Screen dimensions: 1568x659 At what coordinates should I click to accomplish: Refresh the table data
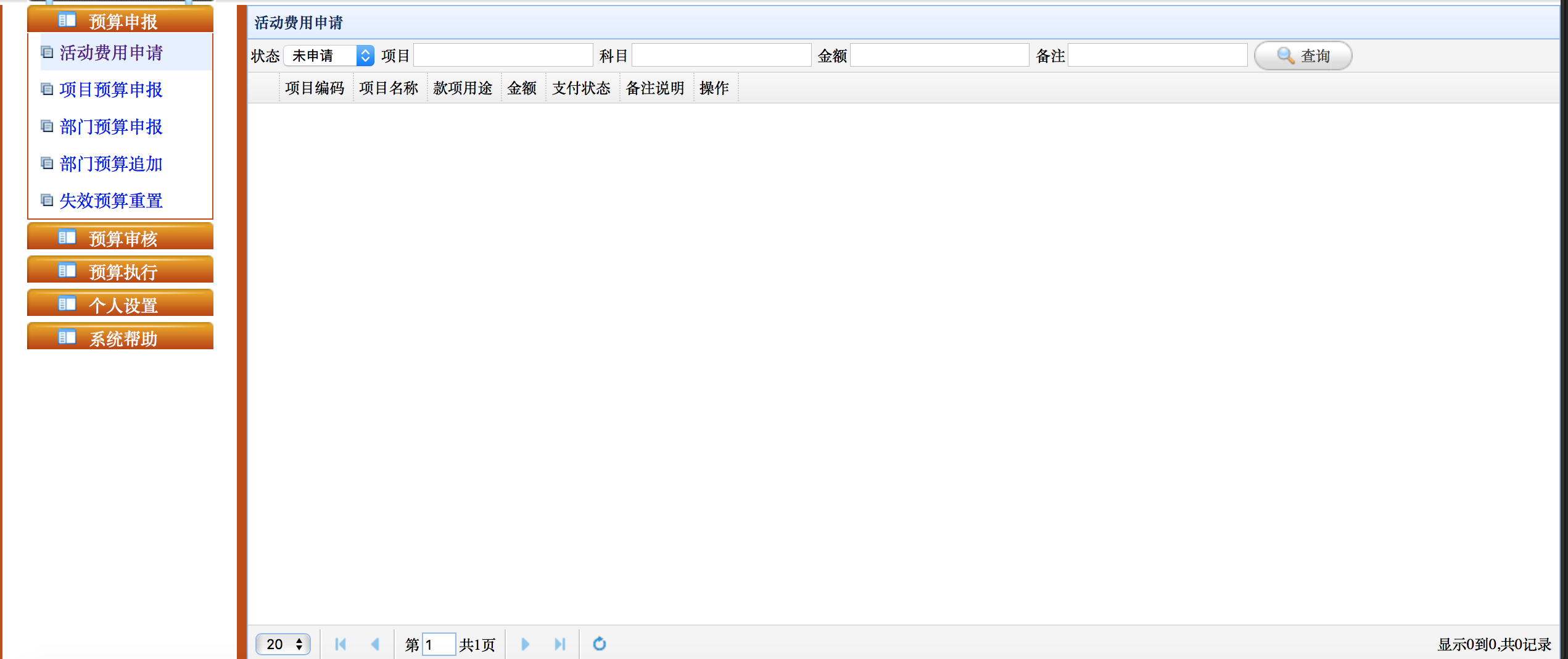pos(599,644)
